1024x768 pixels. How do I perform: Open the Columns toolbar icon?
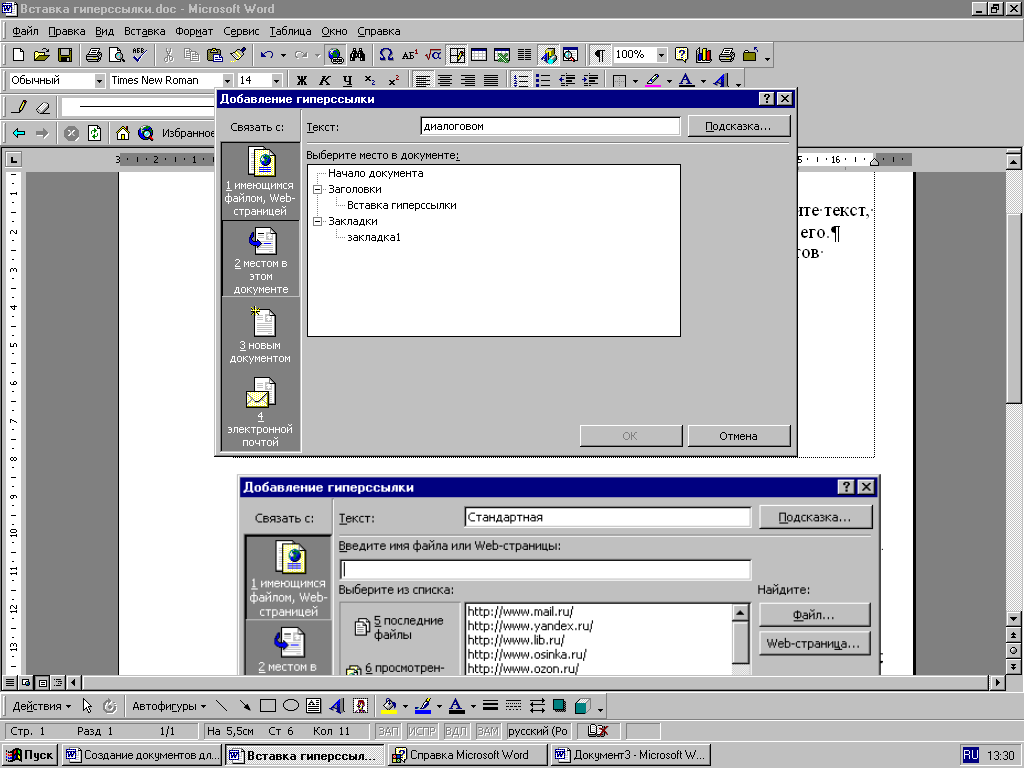tap(524, 55)
